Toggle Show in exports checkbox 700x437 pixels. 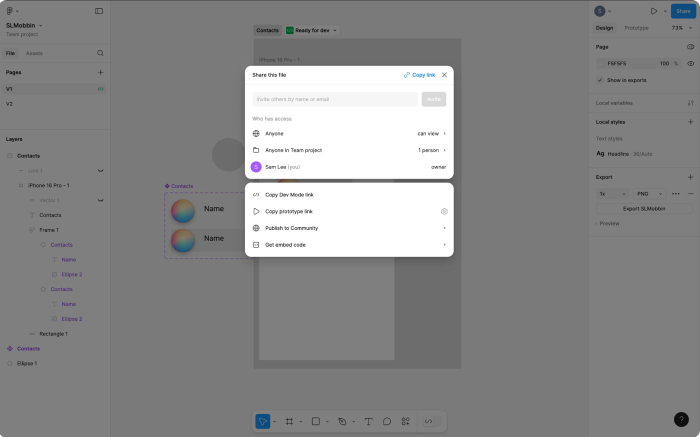click(x=600, y=80)
